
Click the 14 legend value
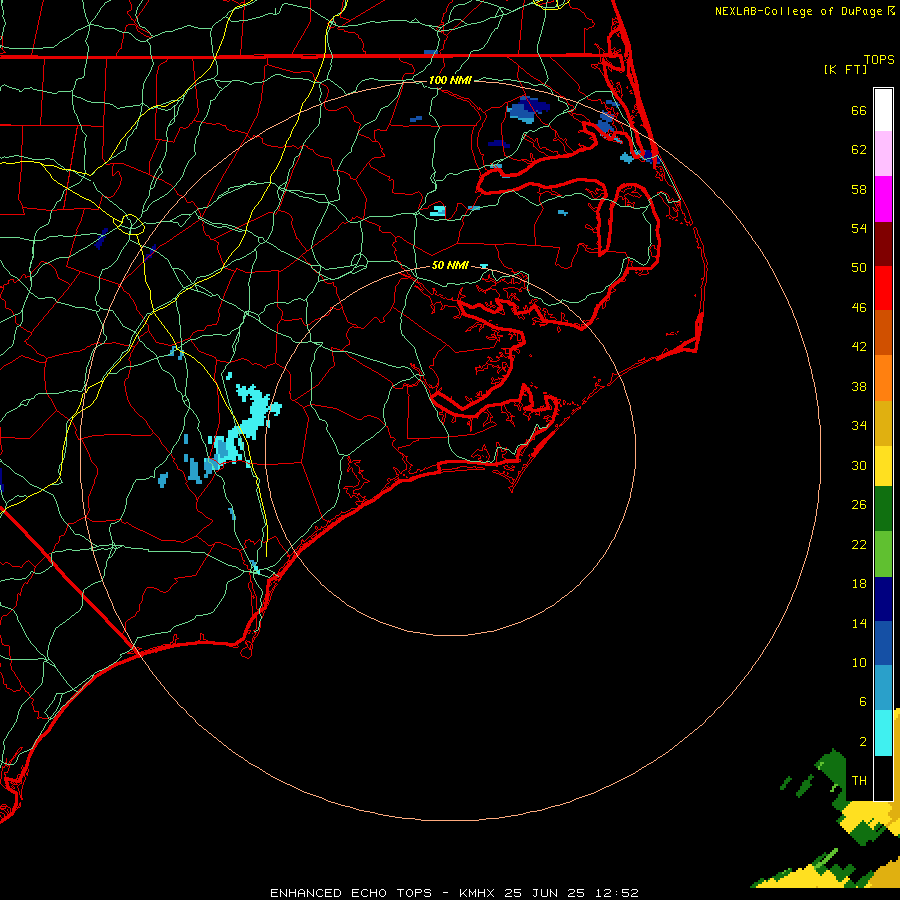[x=859, y=623]
